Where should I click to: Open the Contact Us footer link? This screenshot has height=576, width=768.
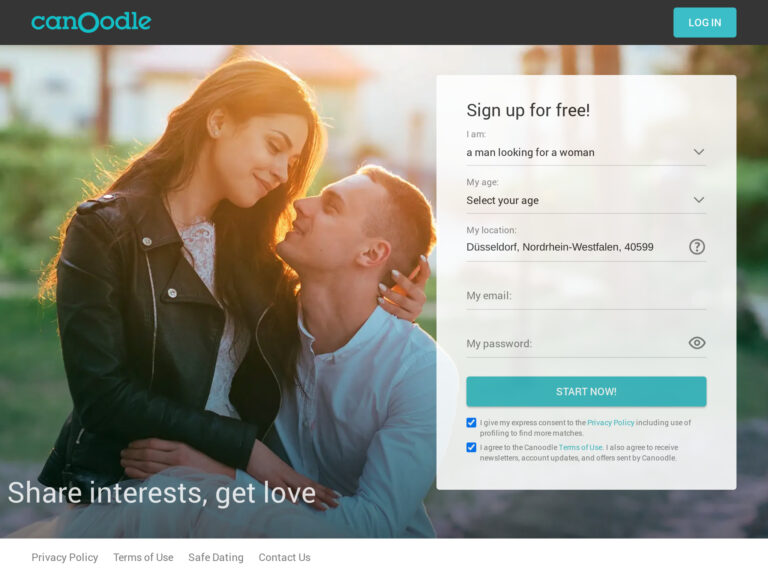point(284,557)
